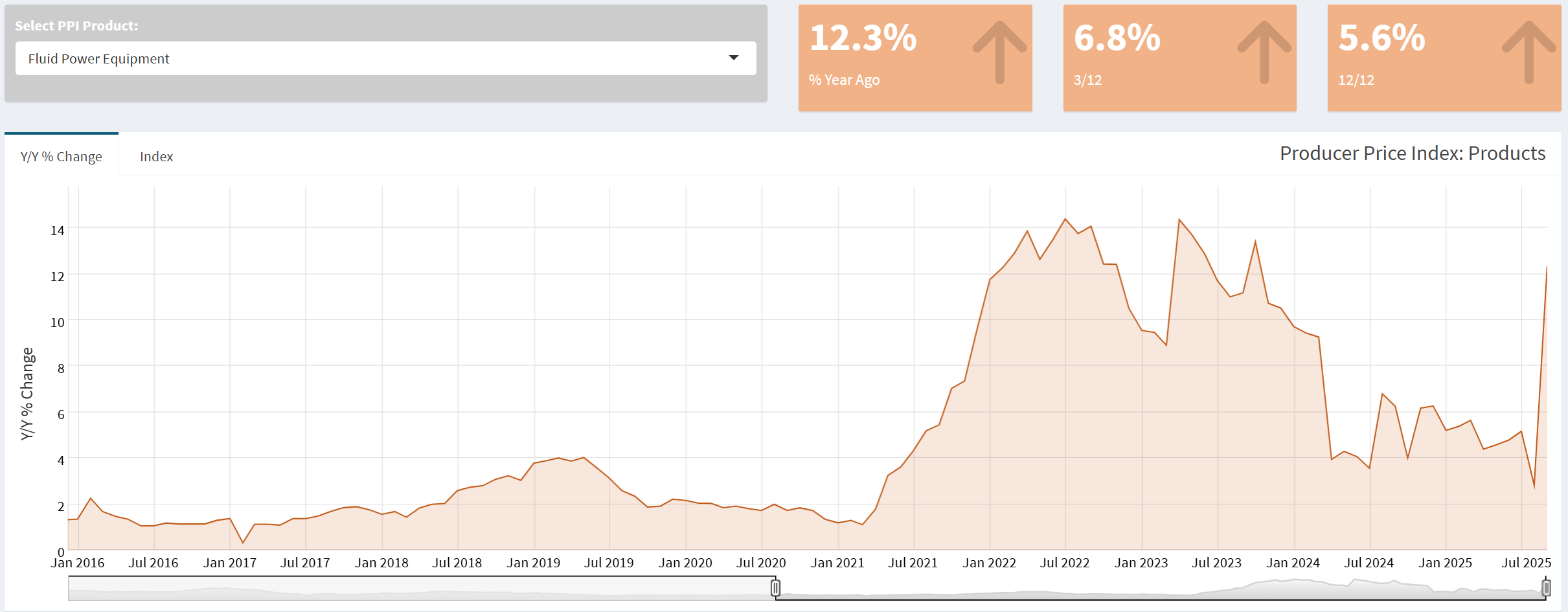Click the 6.8% value text
This screenshot has height=612, width=1568.
coord(1117,38)
